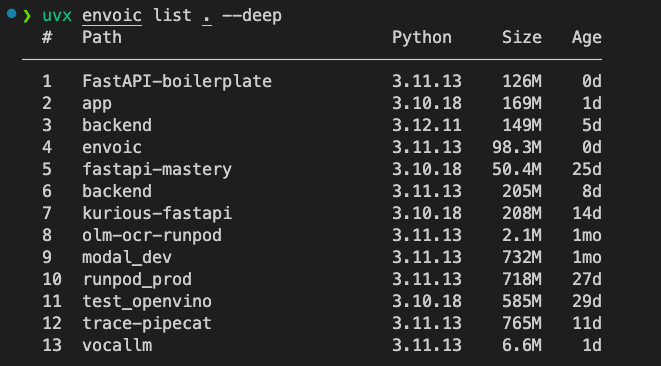
Task: Click the underlined envoic command word
Action: [112, 16]
